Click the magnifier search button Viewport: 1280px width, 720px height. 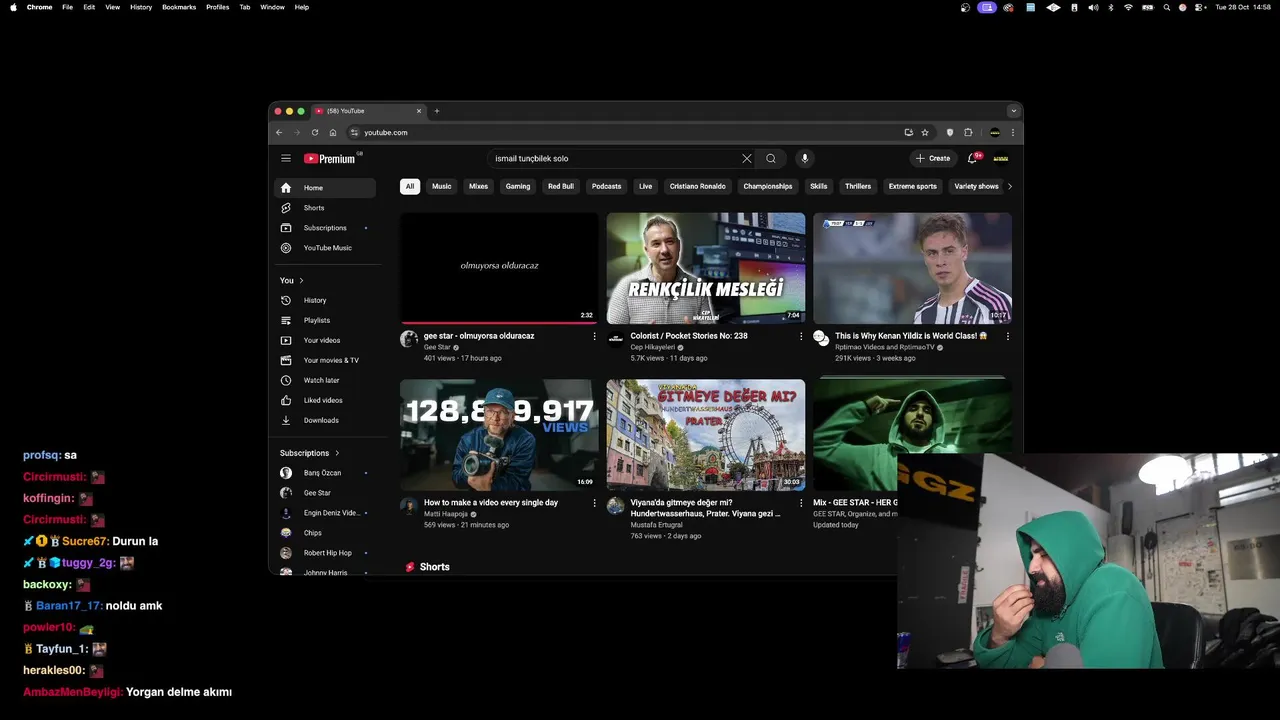(771, 158)
